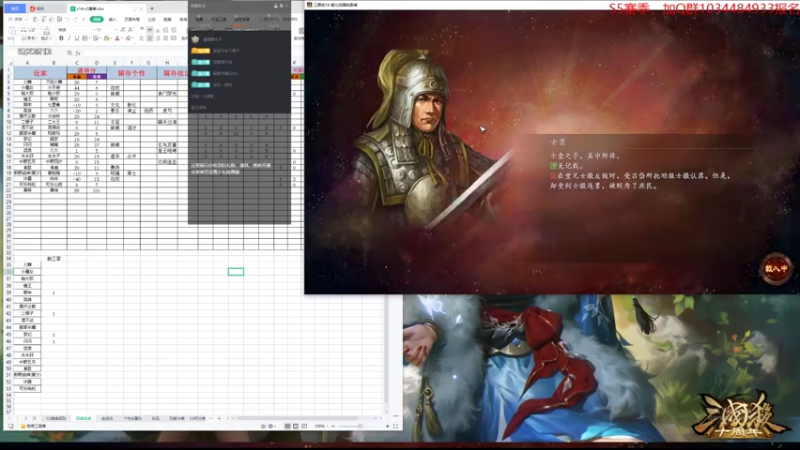Image resolution: width=800 pixels, height=450 pixels.
Task: Click the Redo arrow in quick toolbar
Action: [76, 19]
